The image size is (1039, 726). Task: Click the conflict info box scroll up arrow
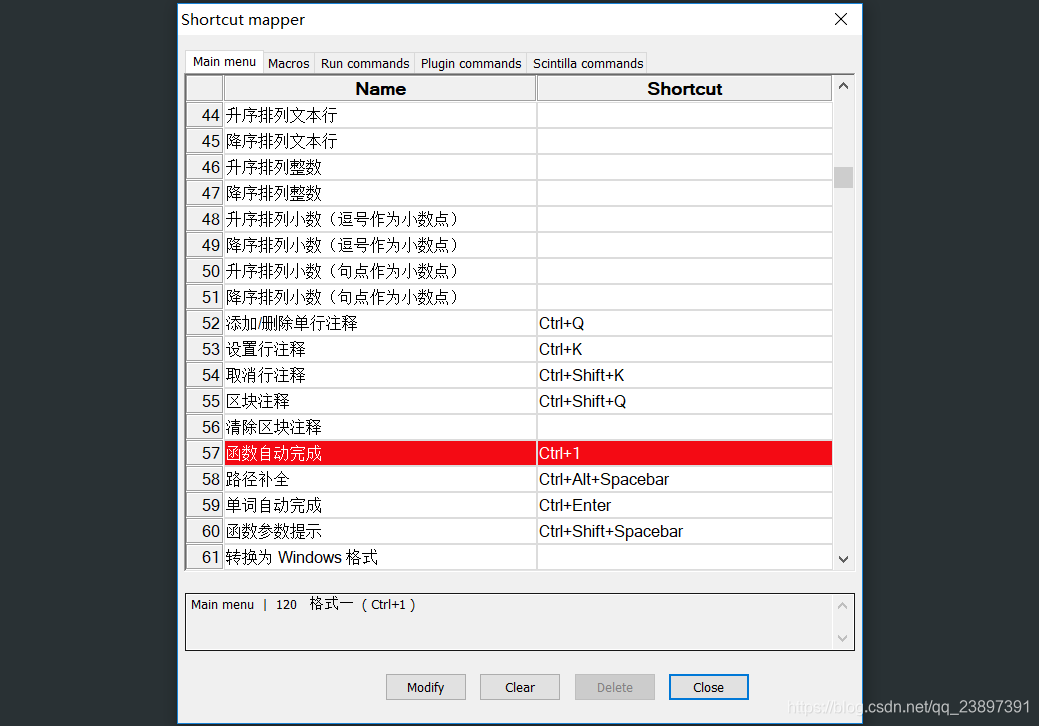tap(842, 605)
